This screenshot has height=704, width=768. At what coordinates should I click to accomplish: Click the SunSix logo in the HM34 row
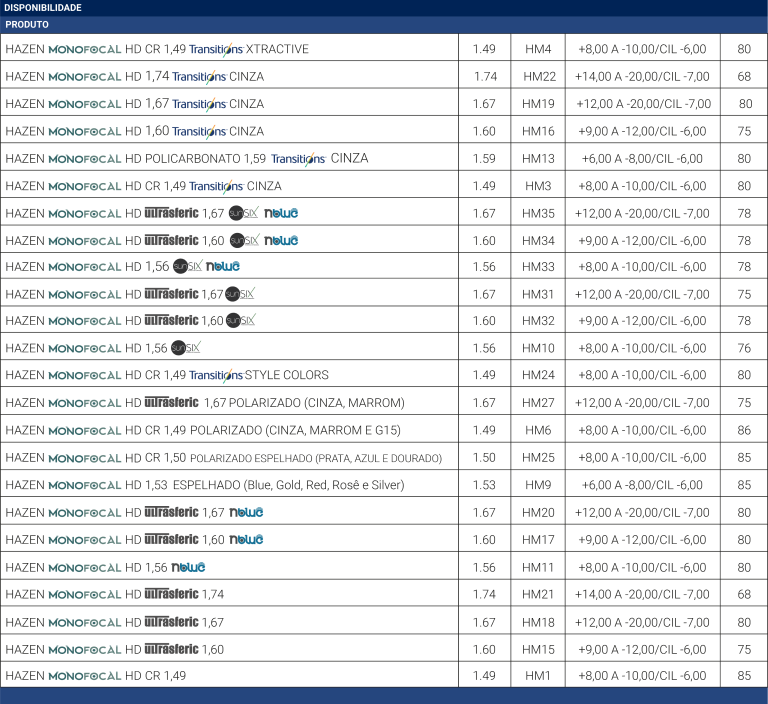[x=244, y=240]
